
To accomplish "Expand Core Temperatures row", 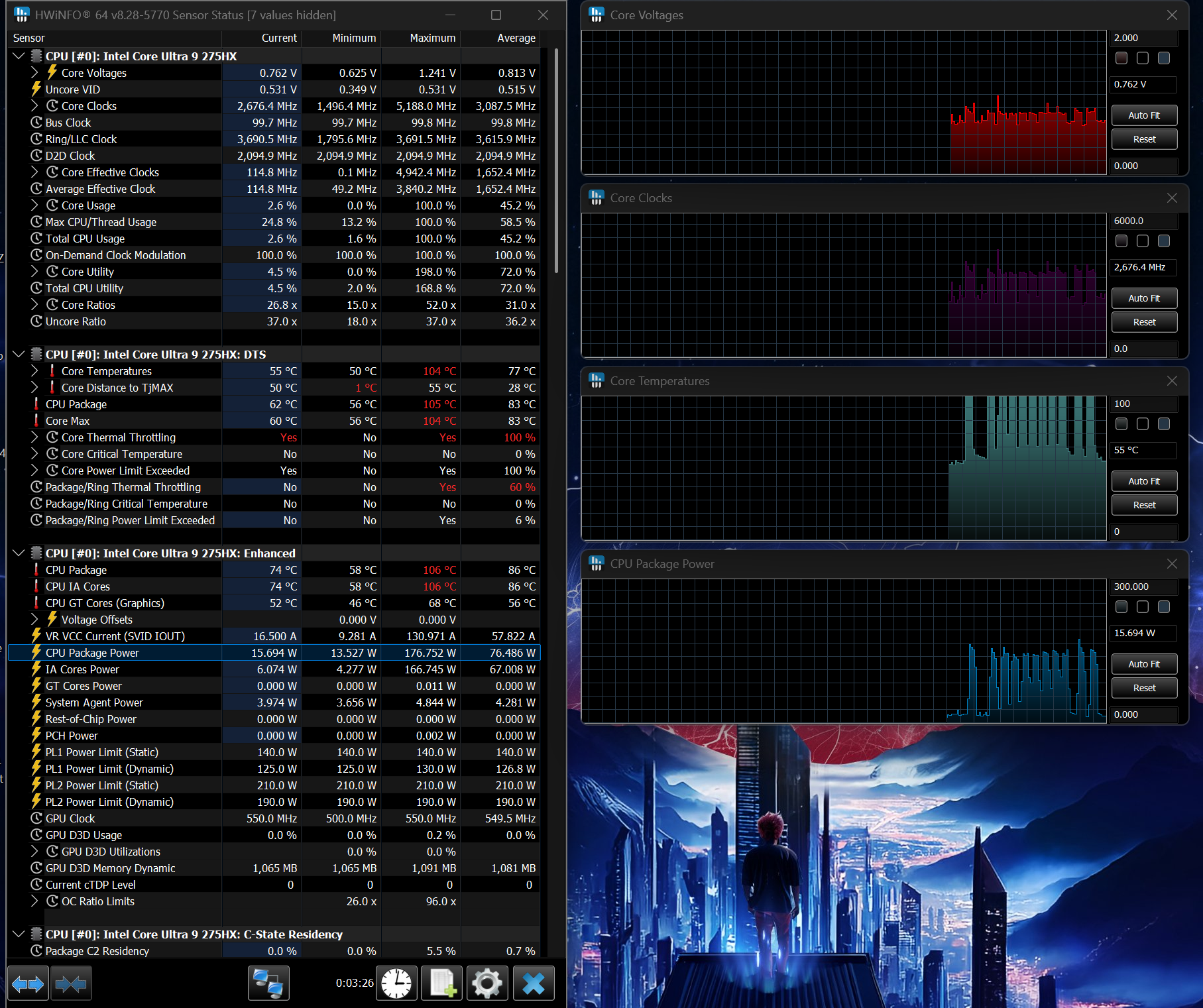I will click(34, 370).
